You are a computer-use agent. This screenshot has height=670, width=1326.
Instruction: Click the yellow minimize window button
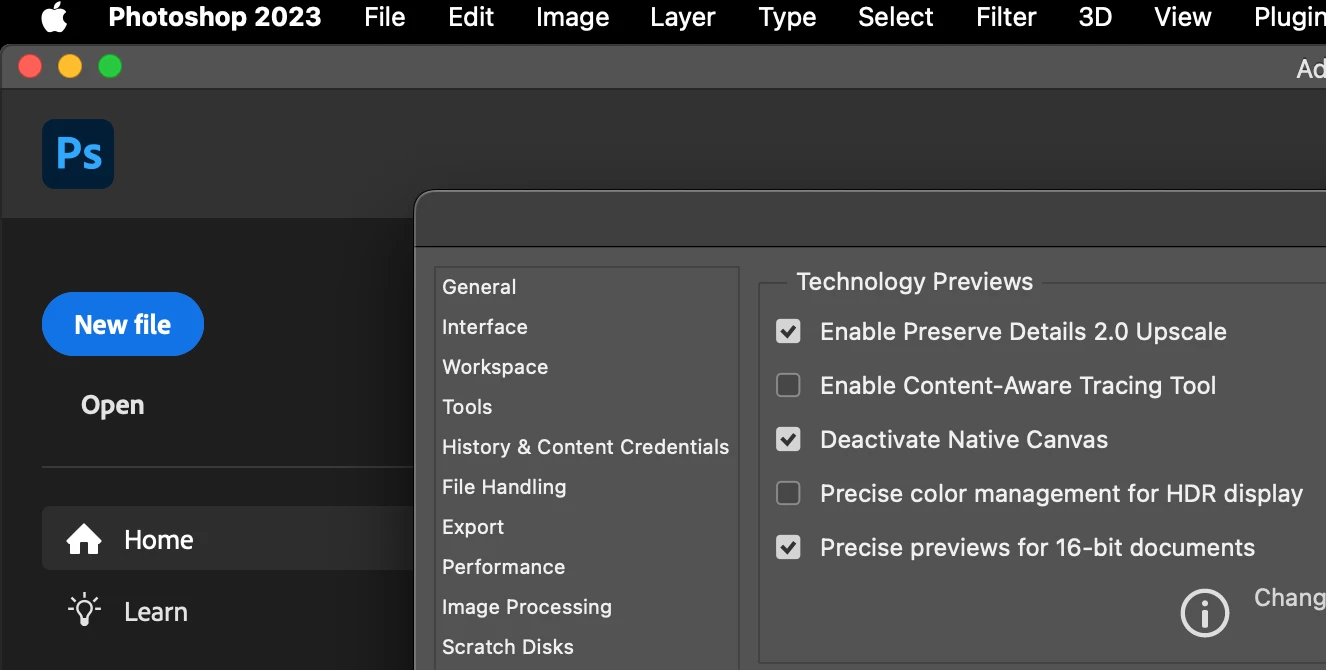tap(70, 66)
